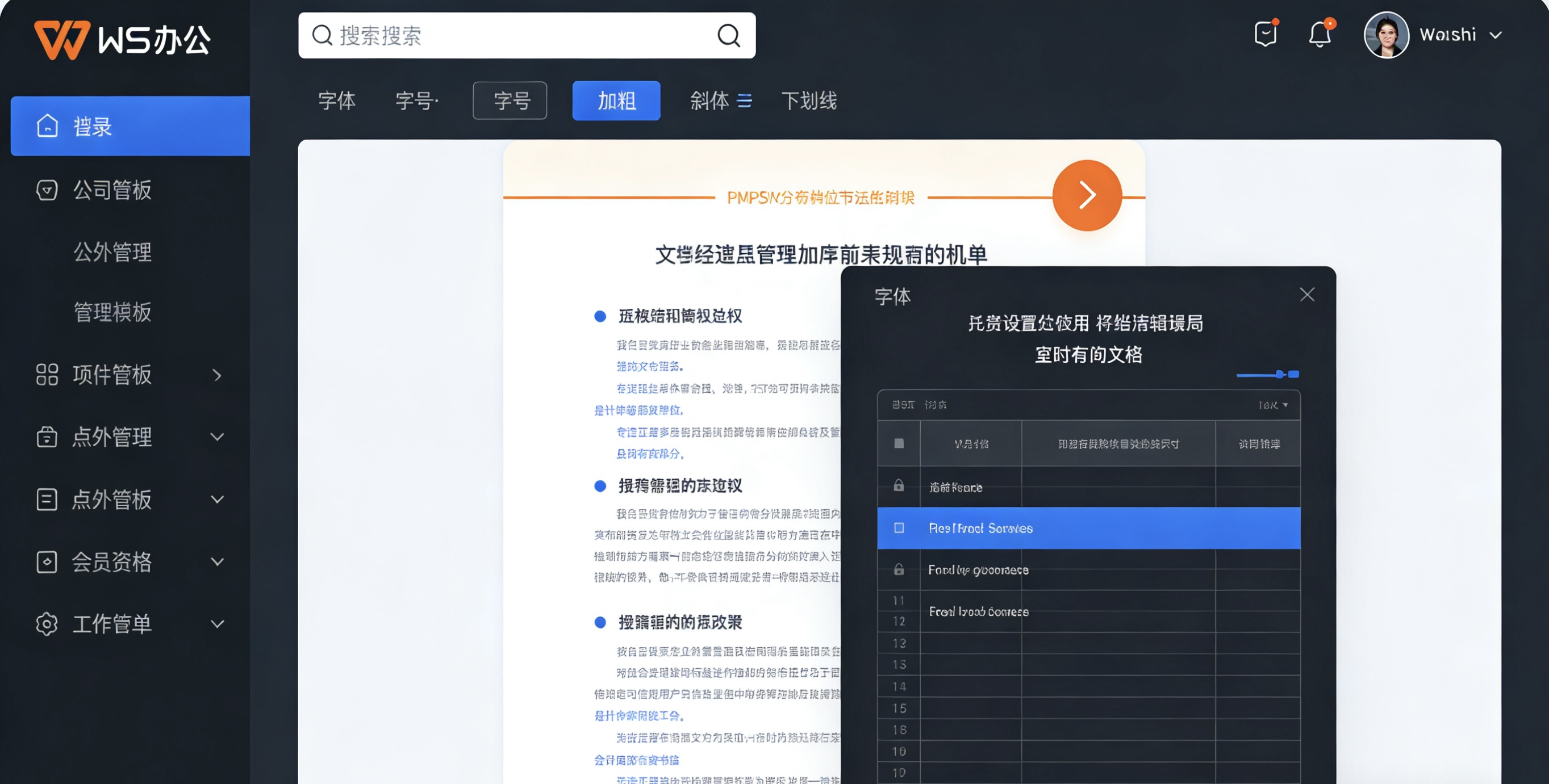The height and width of the screenshot is (784, 1549).
Task: Toggle the checkbox on the highlighted blue row
Action: [x=899, y=527]
